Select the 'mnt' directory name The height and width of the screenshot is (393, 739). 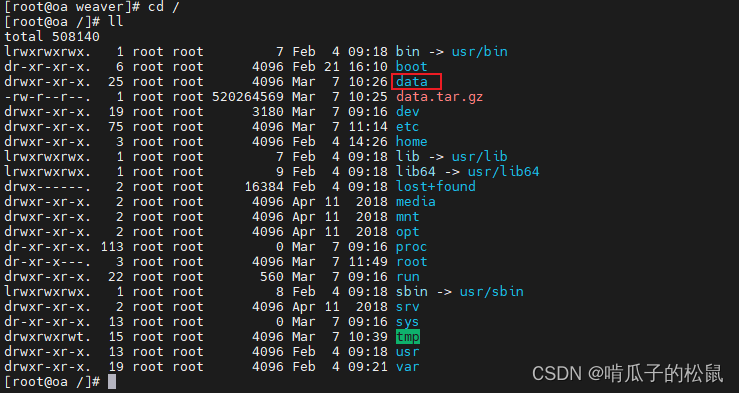coord(407,217)
